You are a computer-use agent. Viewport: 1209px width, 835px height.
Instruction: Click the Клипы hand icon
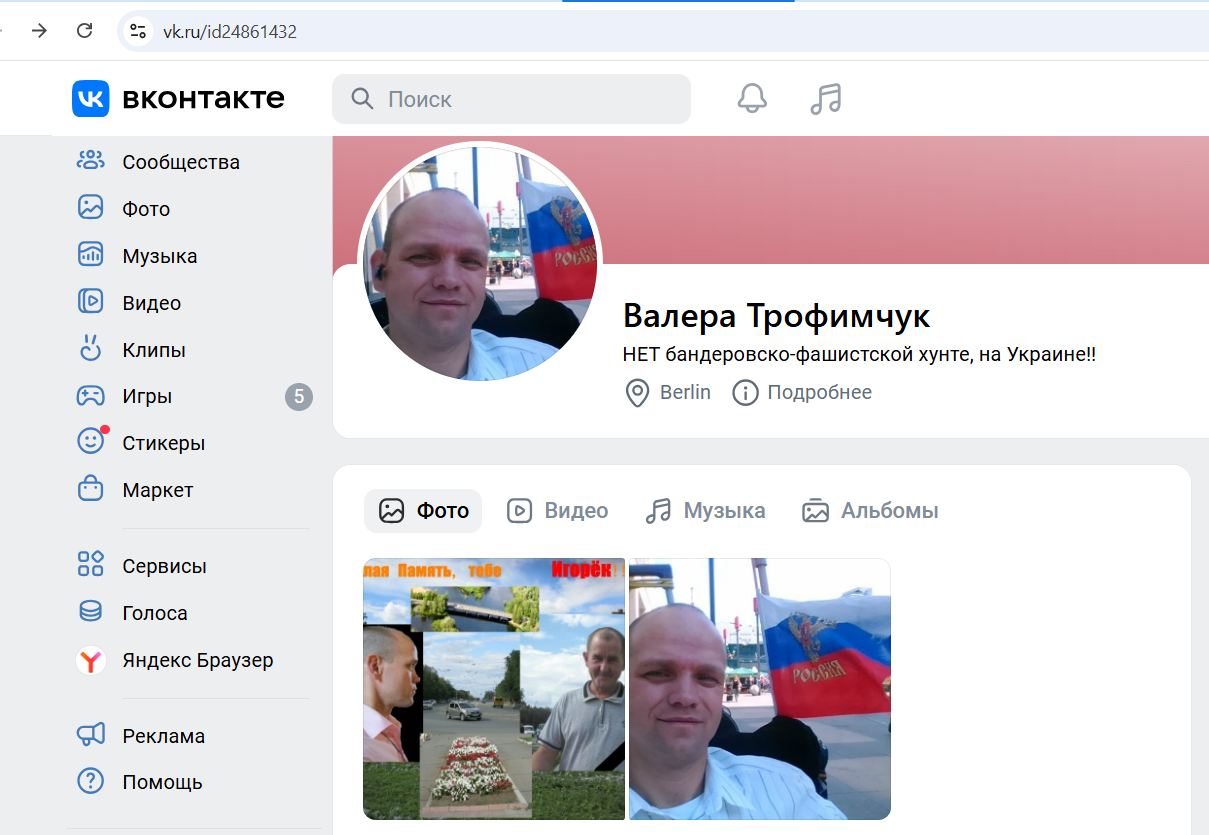point(91,348)
